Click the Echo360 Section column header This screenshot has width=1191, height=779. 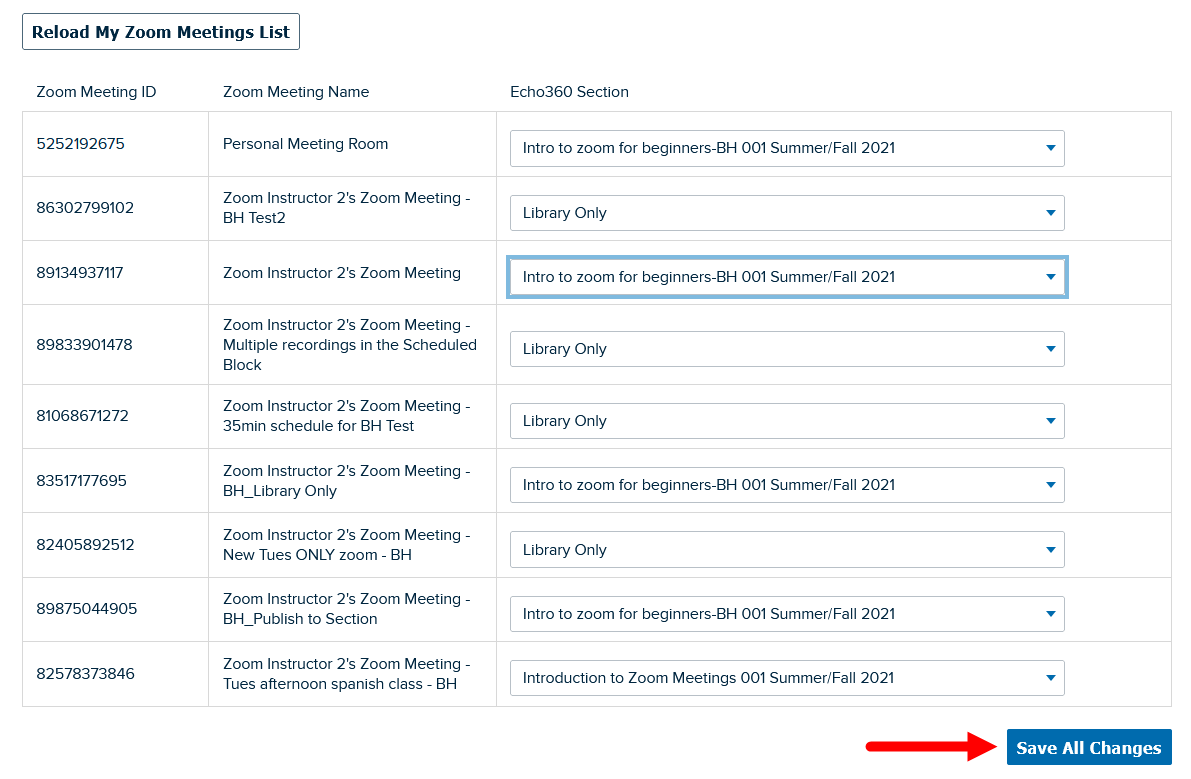click(x=569, y=91)
